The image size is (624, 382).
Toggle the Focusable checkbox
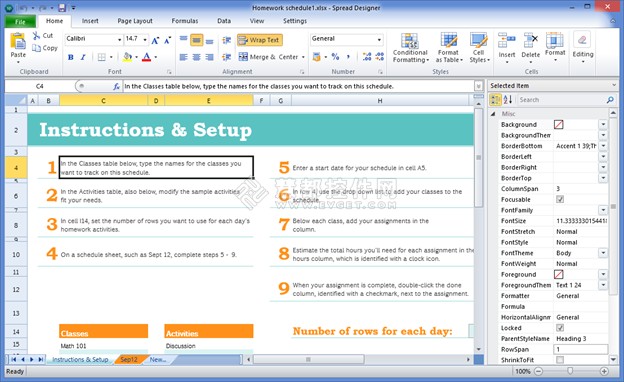point(560,199)
